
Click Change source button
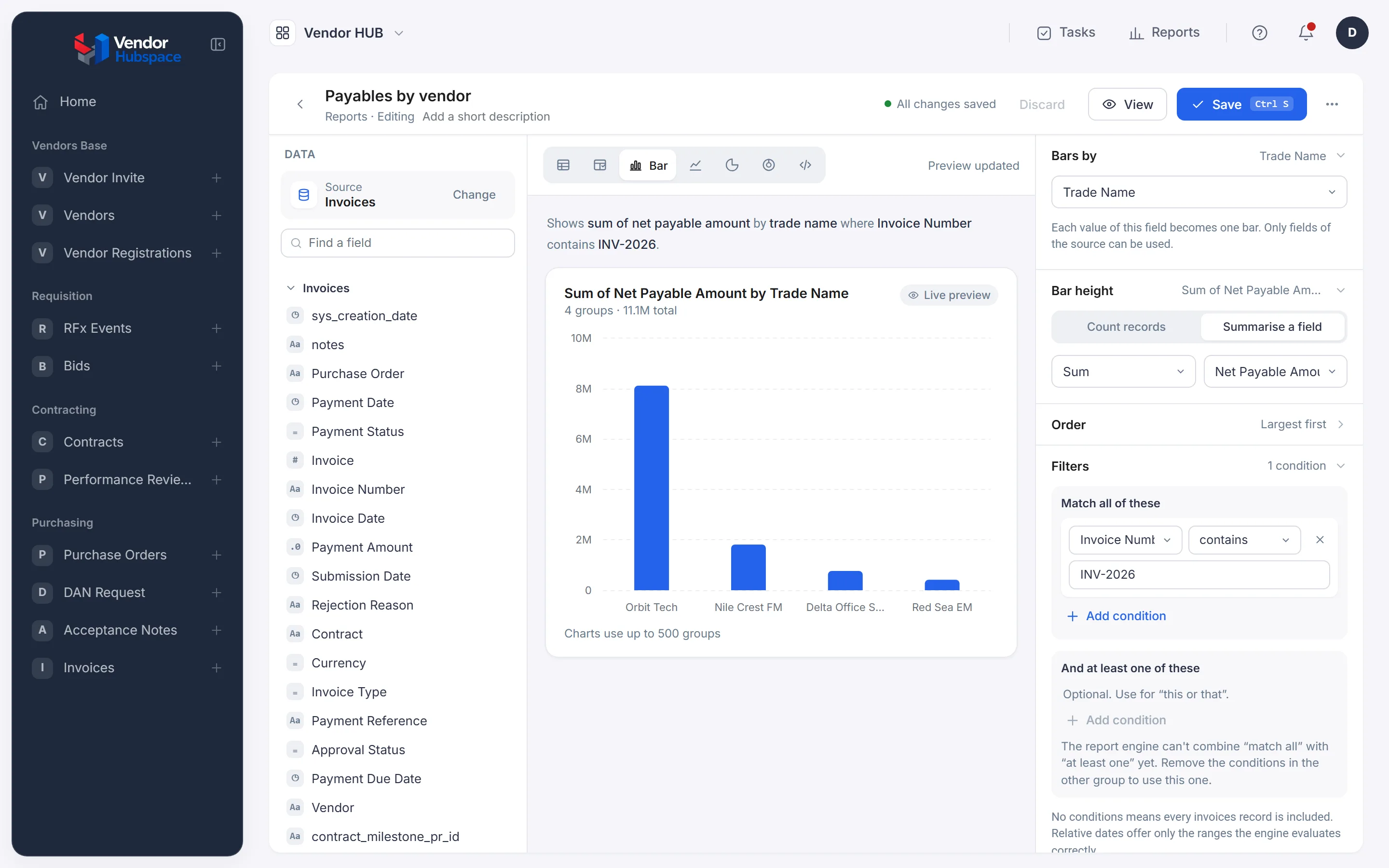[474, 195]
